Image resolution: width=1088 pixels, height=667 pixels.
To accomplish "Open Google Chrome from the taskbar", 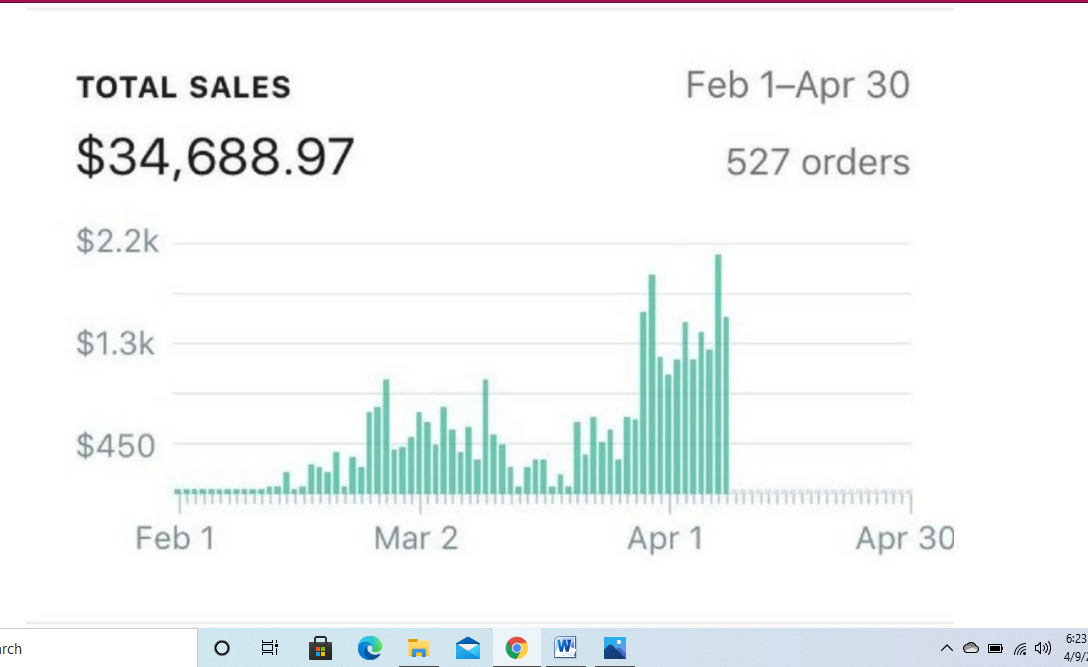I will pyautogui.click(x=516, y=648).
